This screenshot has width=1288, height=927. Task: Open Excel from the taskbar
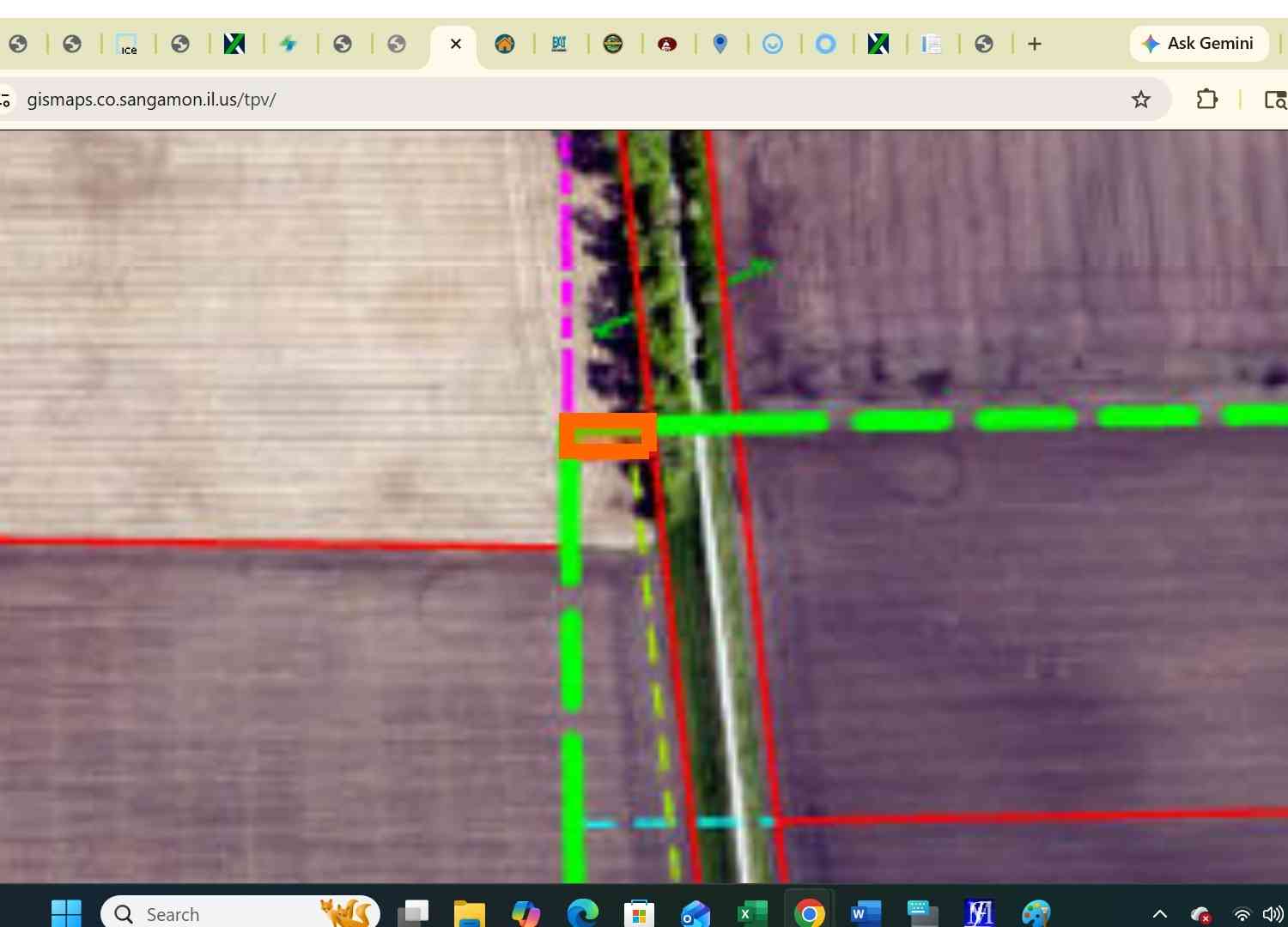coord(752,913)
